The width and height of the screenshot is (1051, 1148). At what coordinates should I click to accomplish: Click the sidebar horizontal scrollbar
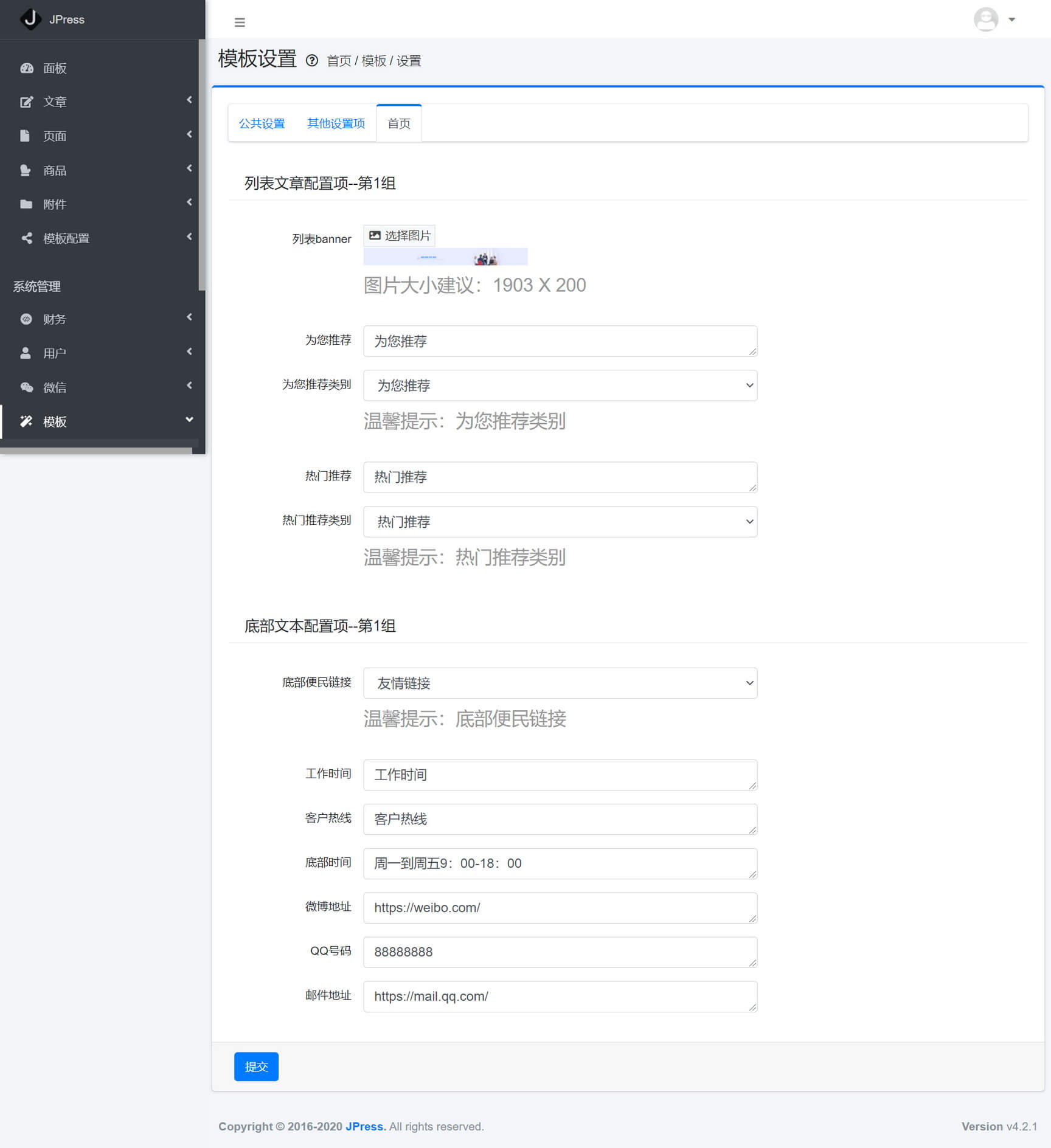click(96, 451)
